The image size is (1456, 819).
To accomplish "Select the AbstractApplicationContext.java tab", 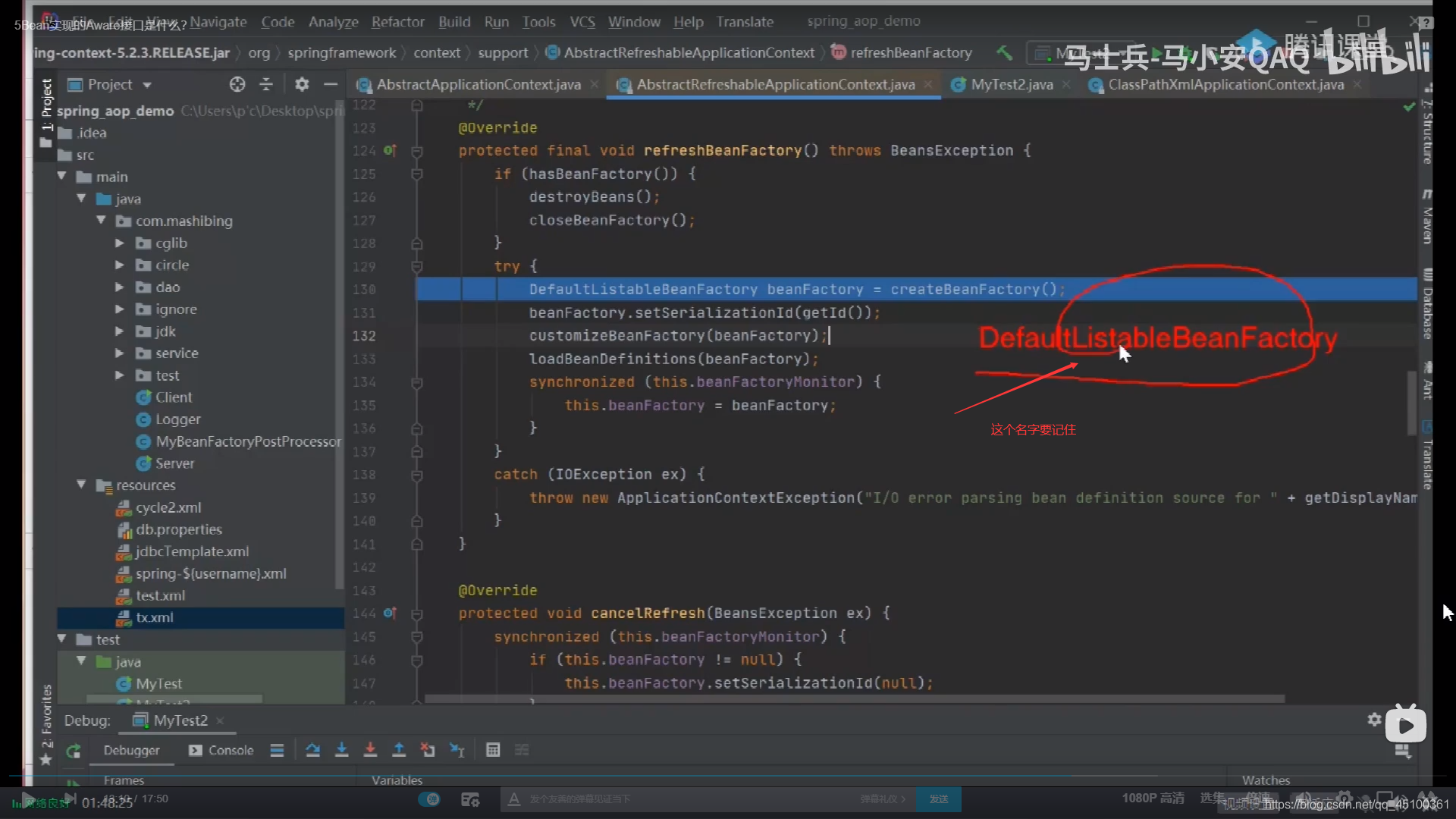I will [x=476, y=84].
